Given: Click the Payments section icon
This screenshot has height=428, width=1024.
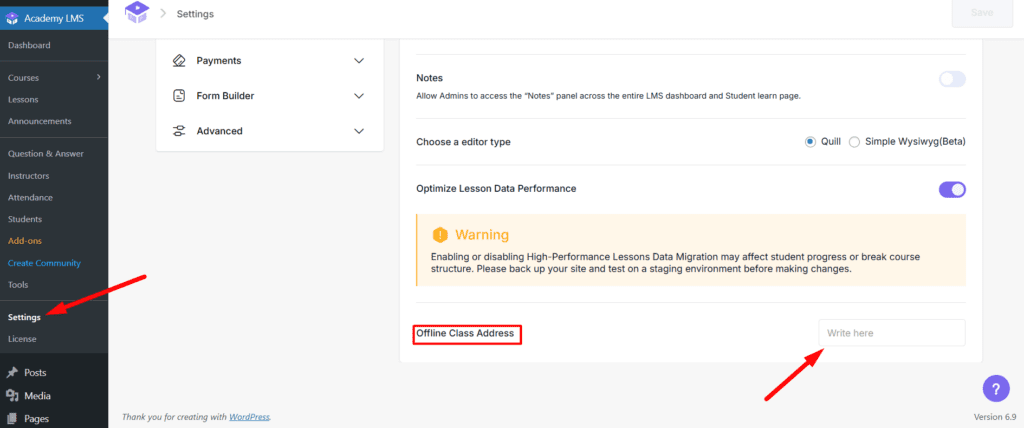Looking at the screenshot, I should (x=179, y=61).
